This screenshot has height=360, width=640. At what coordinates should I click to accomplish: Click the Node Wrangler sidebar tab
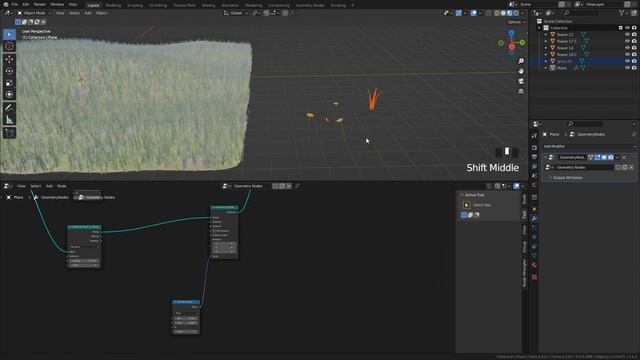point(524,273)
